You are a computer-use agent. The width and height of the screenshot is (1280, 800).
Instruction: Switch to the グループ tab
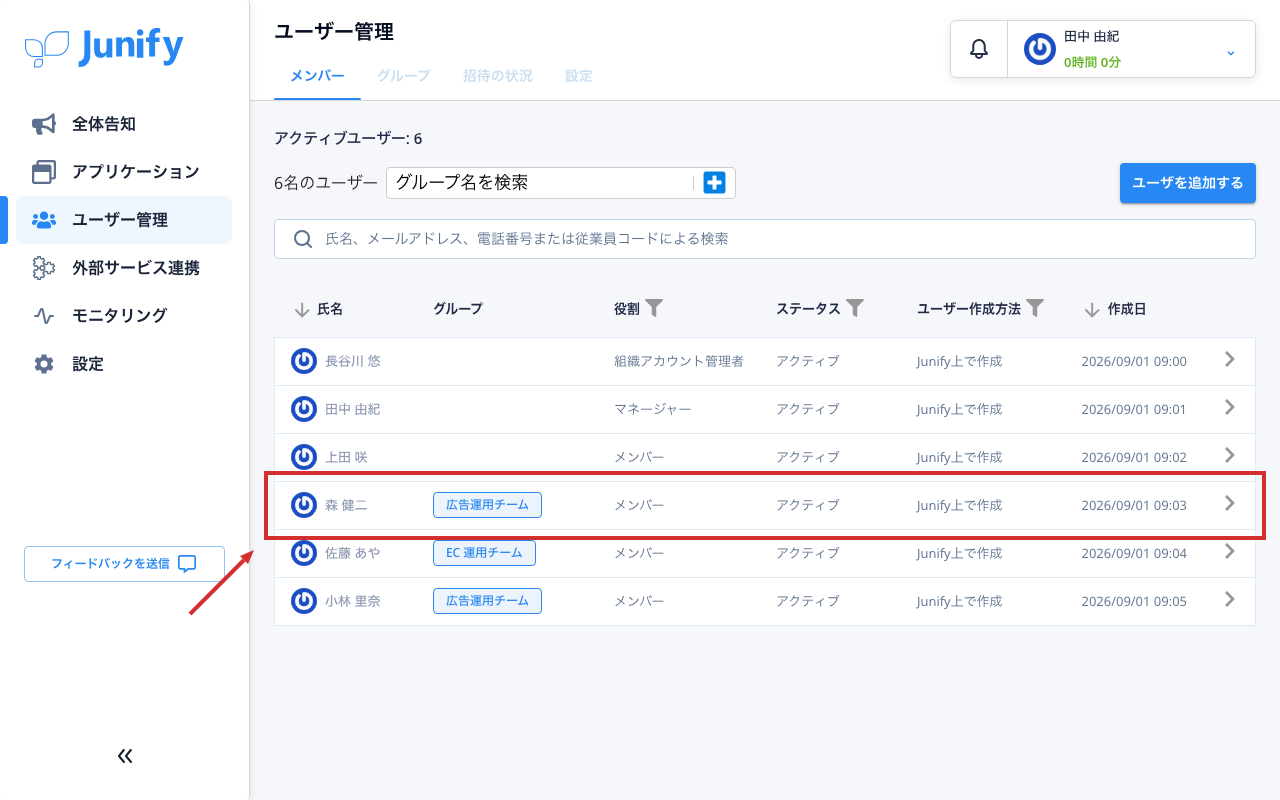[403, 76]
